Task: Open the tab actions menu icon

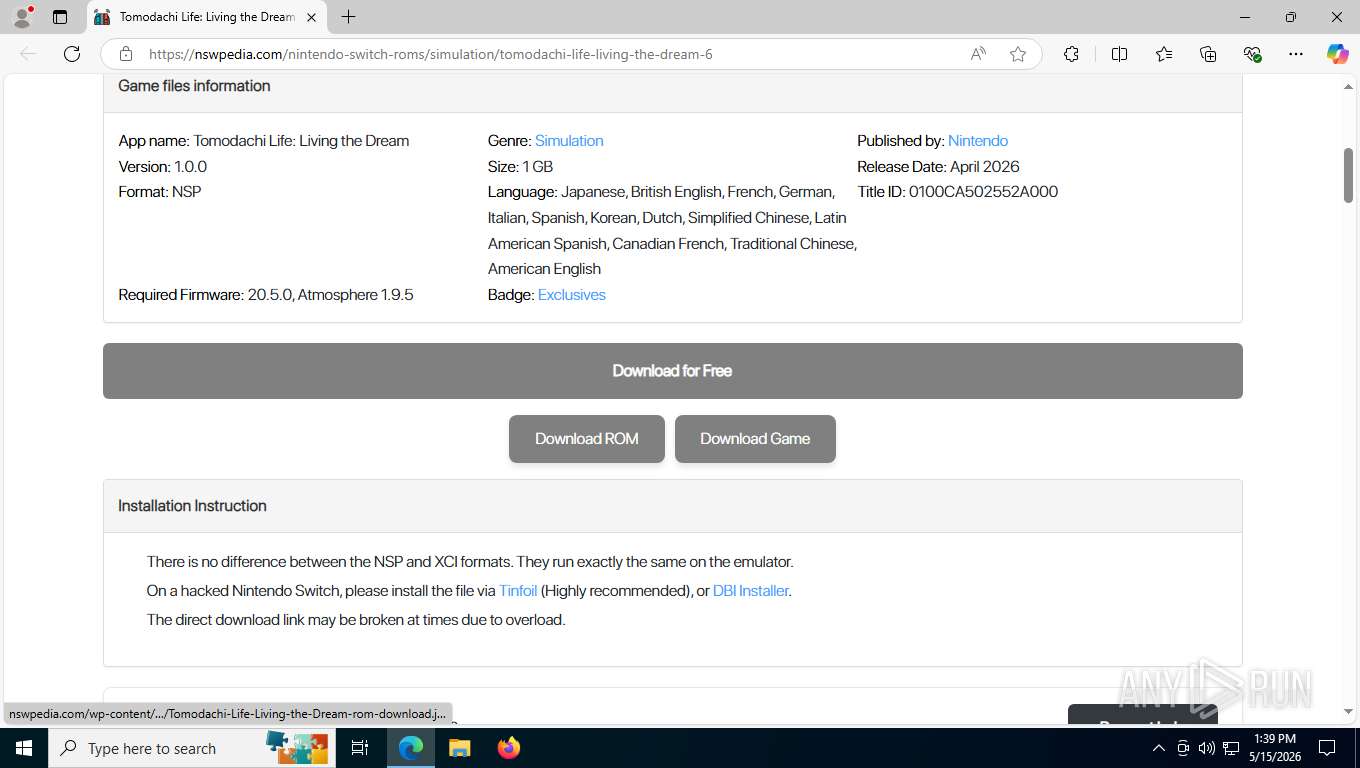Action: pos(60,17)
